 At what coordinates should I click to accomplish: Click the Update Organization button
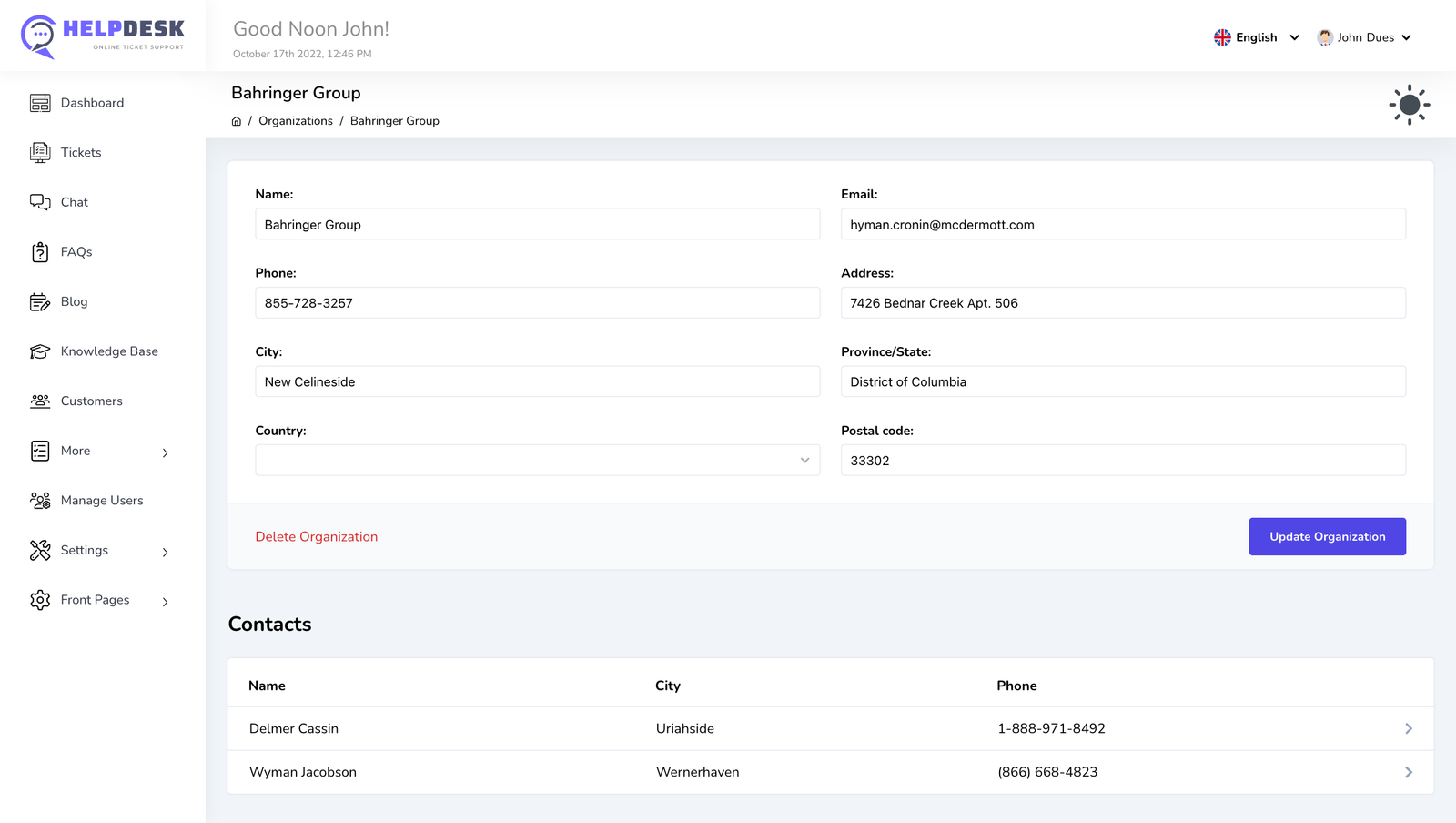click(x=1327, y=537)
